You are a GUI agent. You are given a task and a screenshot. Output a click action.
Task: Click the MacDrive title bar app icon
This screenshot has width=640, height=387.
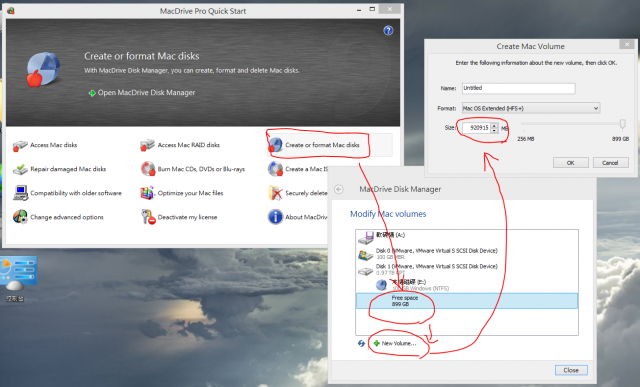click(11, 11)
